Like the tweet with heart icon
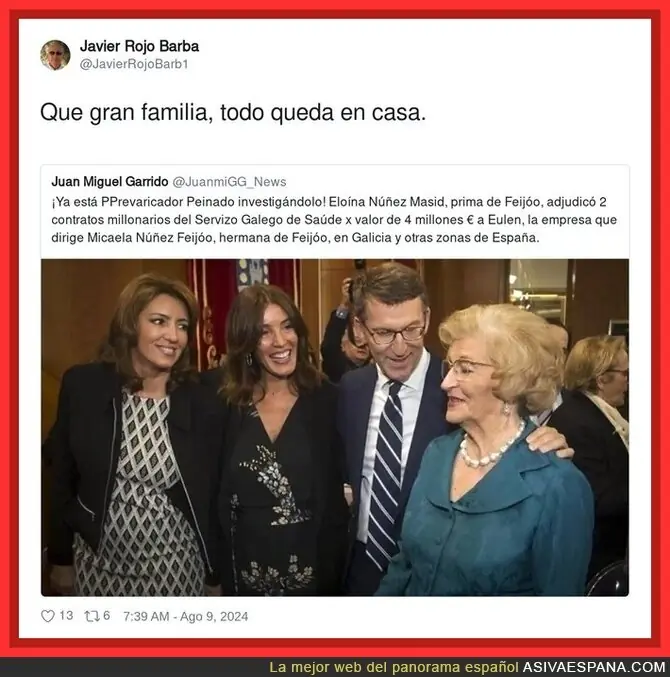670x677 pixels. coord(47,616)
